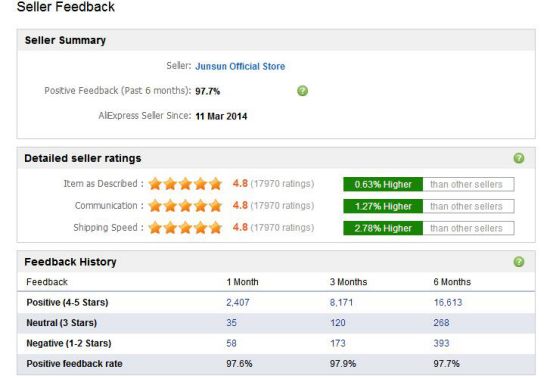View 268 neutral reviews for 6 Months
554x380 pixels.
click(x=441, y=323)
